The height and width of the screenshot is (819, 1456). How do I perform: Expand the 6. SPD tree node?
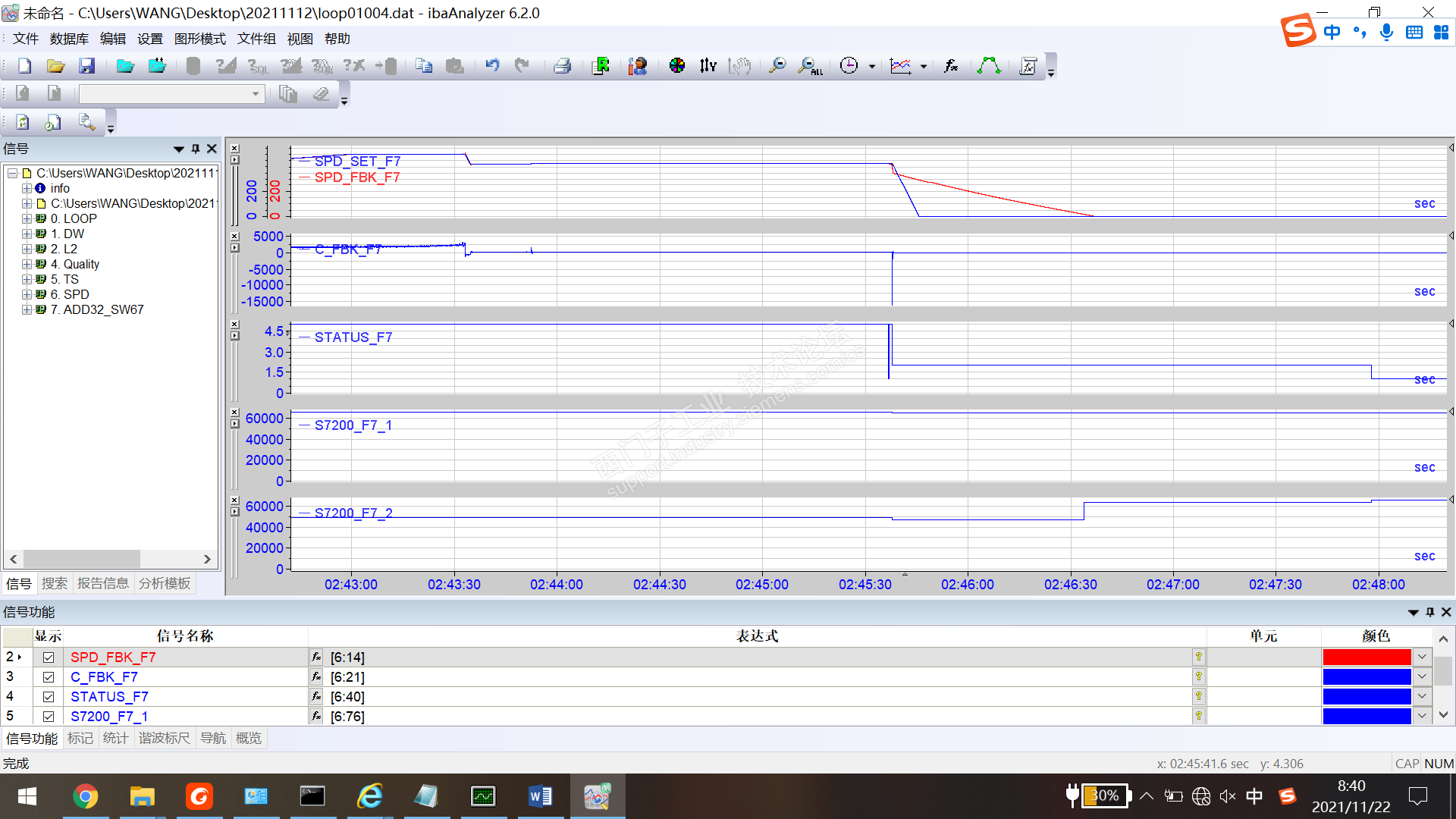(27, 294)
